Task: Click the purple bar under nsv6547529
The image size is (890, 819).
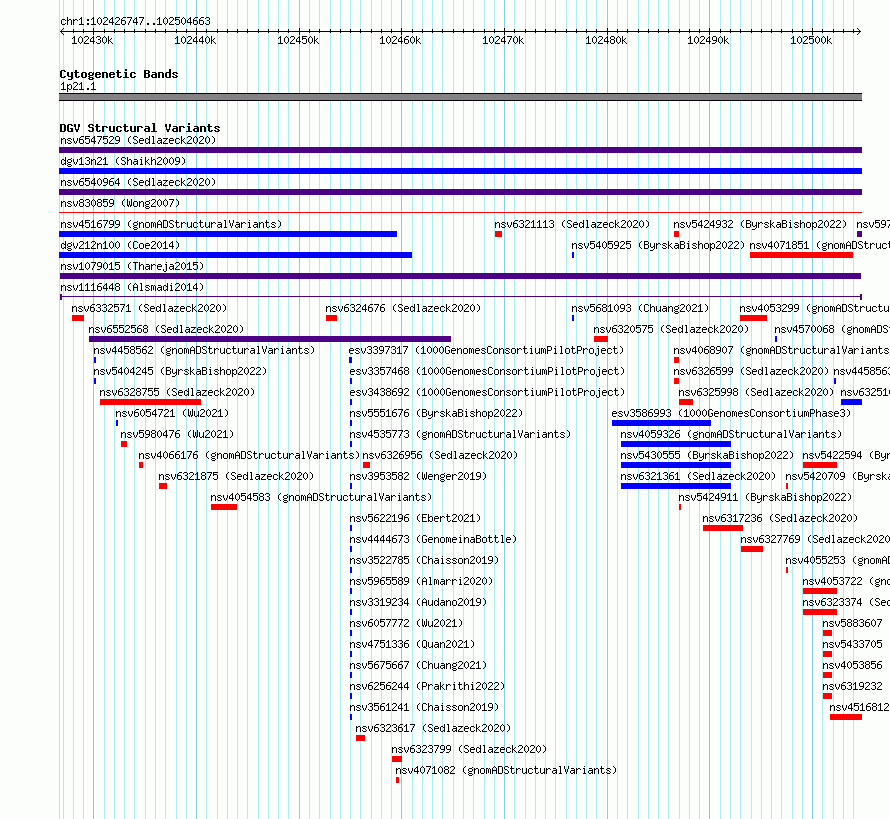Action: (460, 150)
